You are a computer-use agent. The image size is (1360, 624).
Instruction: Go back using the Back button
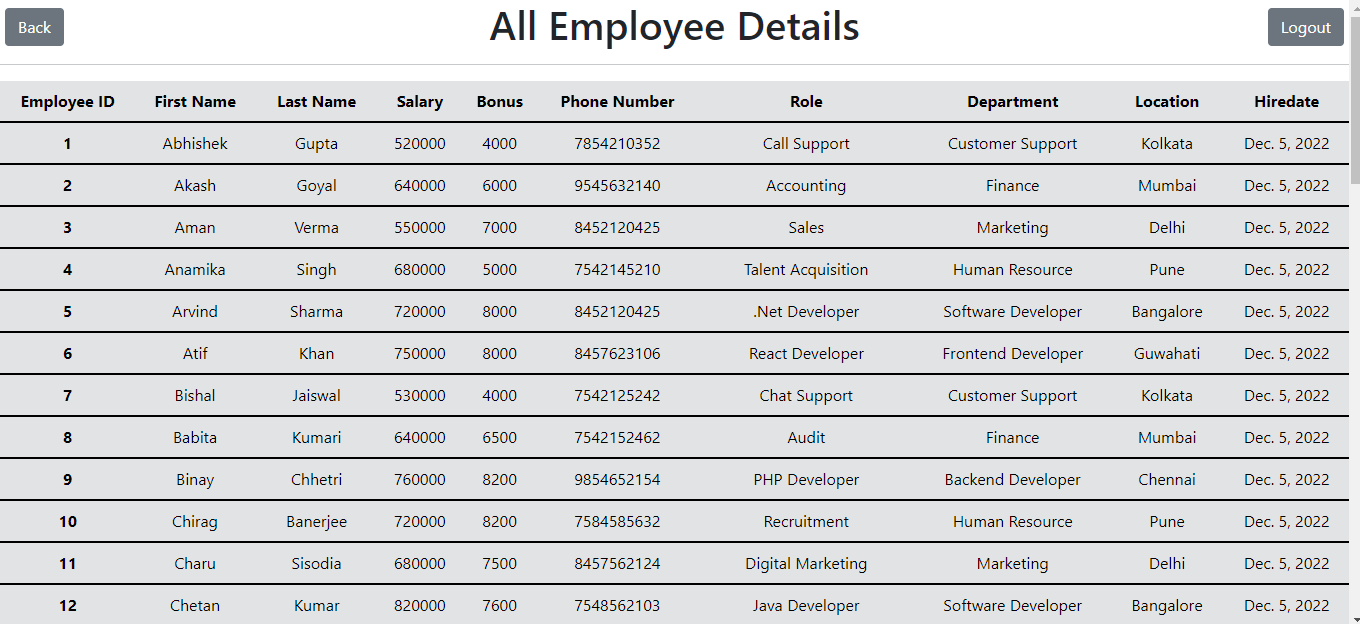[34, 27]
